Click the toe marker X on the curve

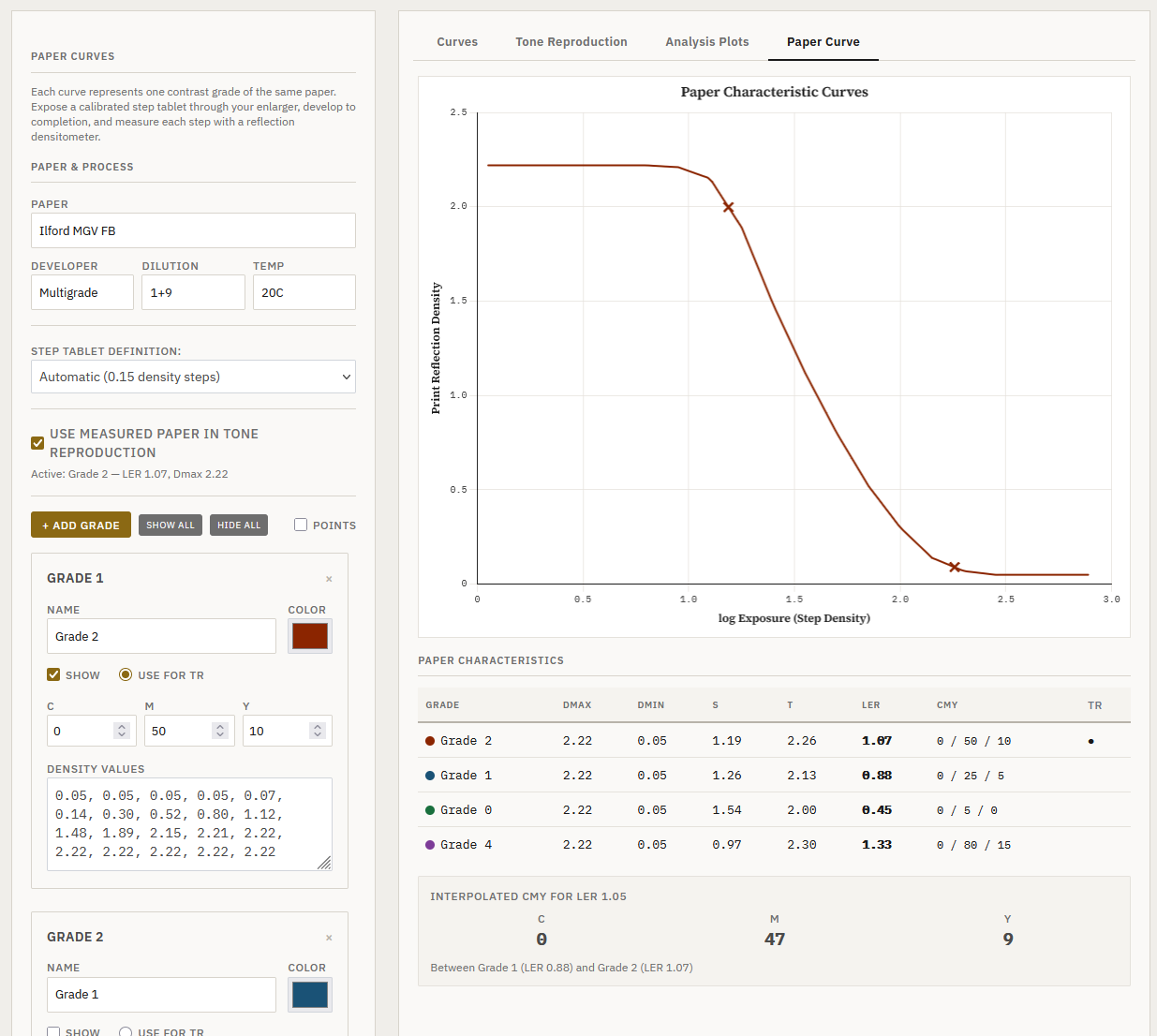[954, 567]
